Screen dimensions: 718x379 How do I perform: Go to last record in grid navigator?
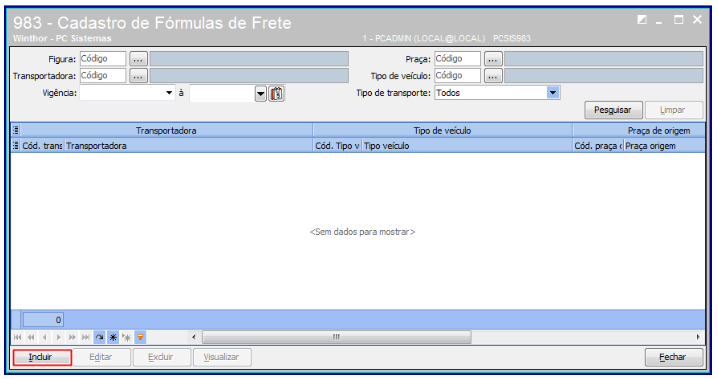tap(86, 337)
